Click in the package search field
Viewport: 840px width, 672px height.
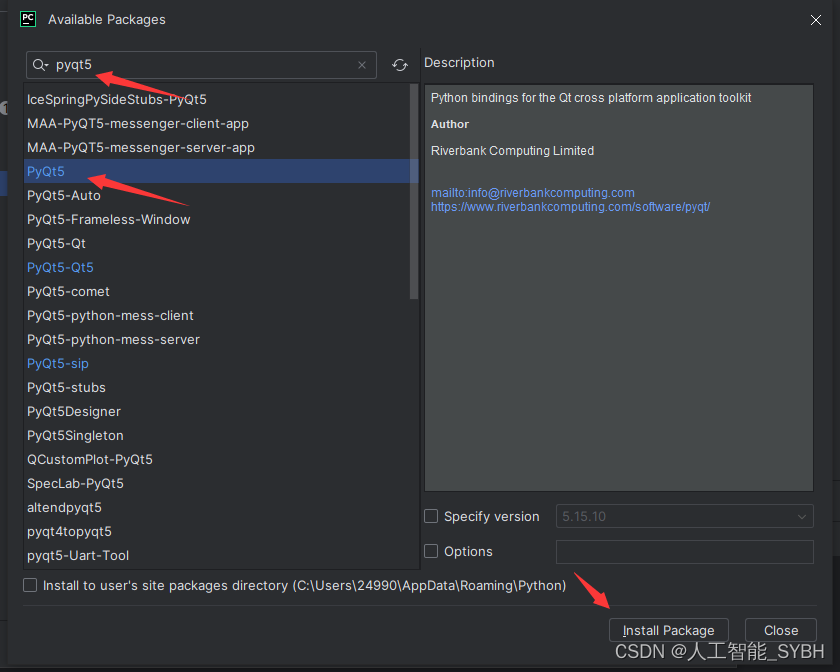[201, 65]
